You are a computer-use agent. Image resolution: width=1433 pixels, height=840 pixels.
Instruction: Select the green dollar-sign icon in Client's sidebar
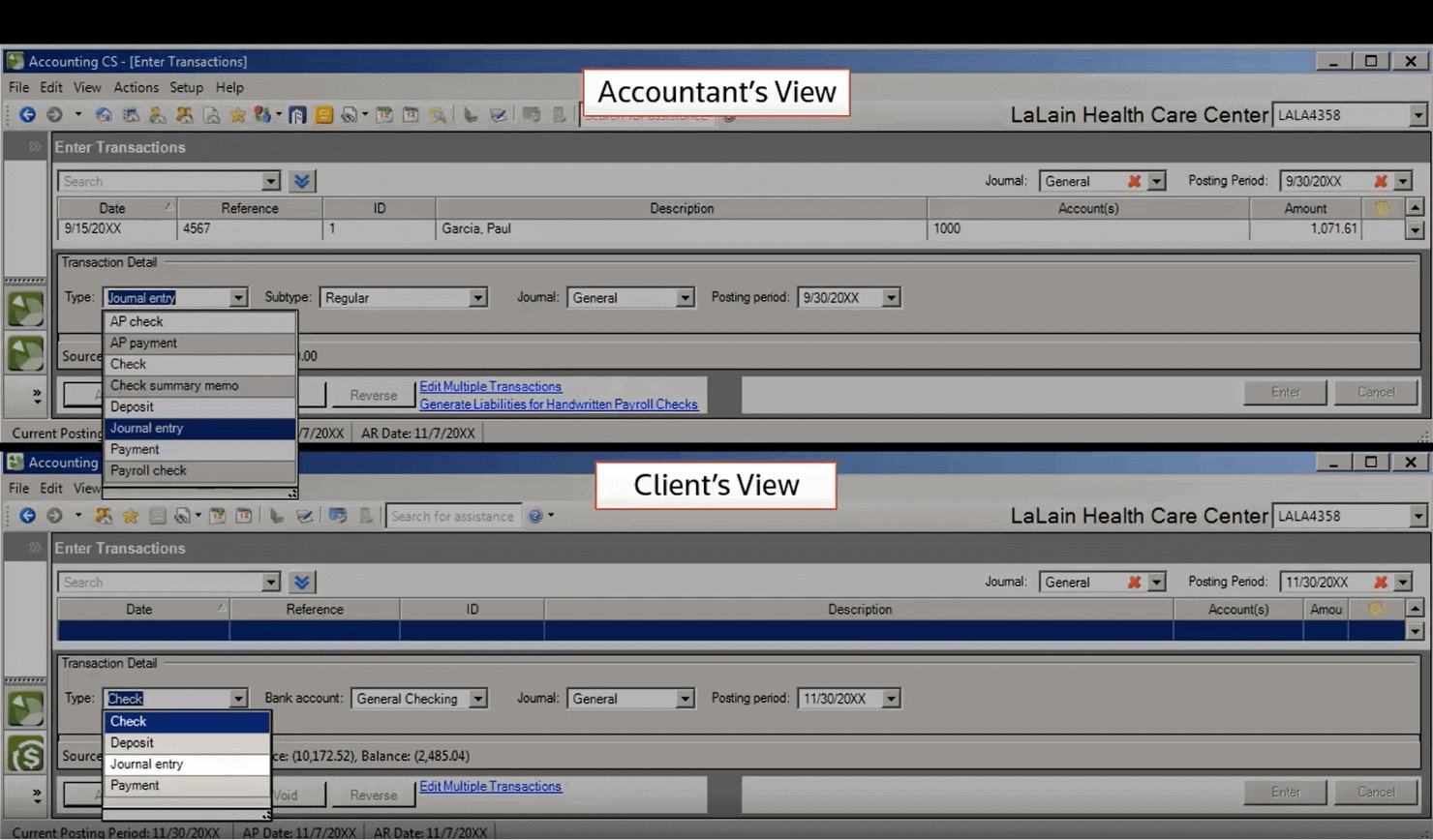(x=25, y=753)
